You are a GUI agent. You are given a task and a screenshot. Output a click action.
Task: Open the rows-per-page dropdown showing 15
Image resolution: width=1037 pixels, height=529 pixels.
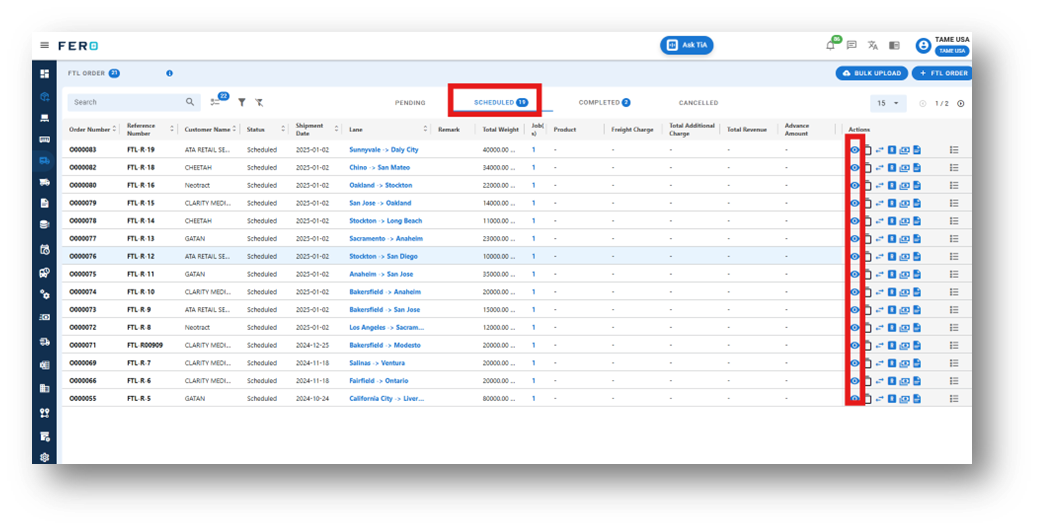point(887,103)
